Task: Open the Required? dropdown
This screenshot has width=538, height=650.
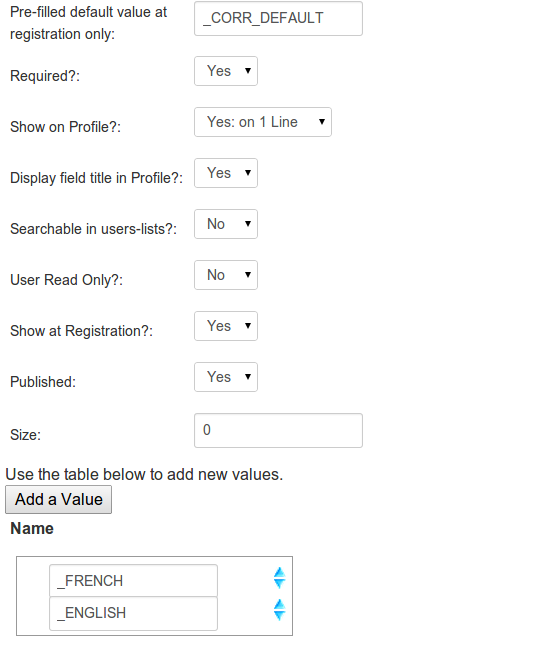Action: click(226, 71)
